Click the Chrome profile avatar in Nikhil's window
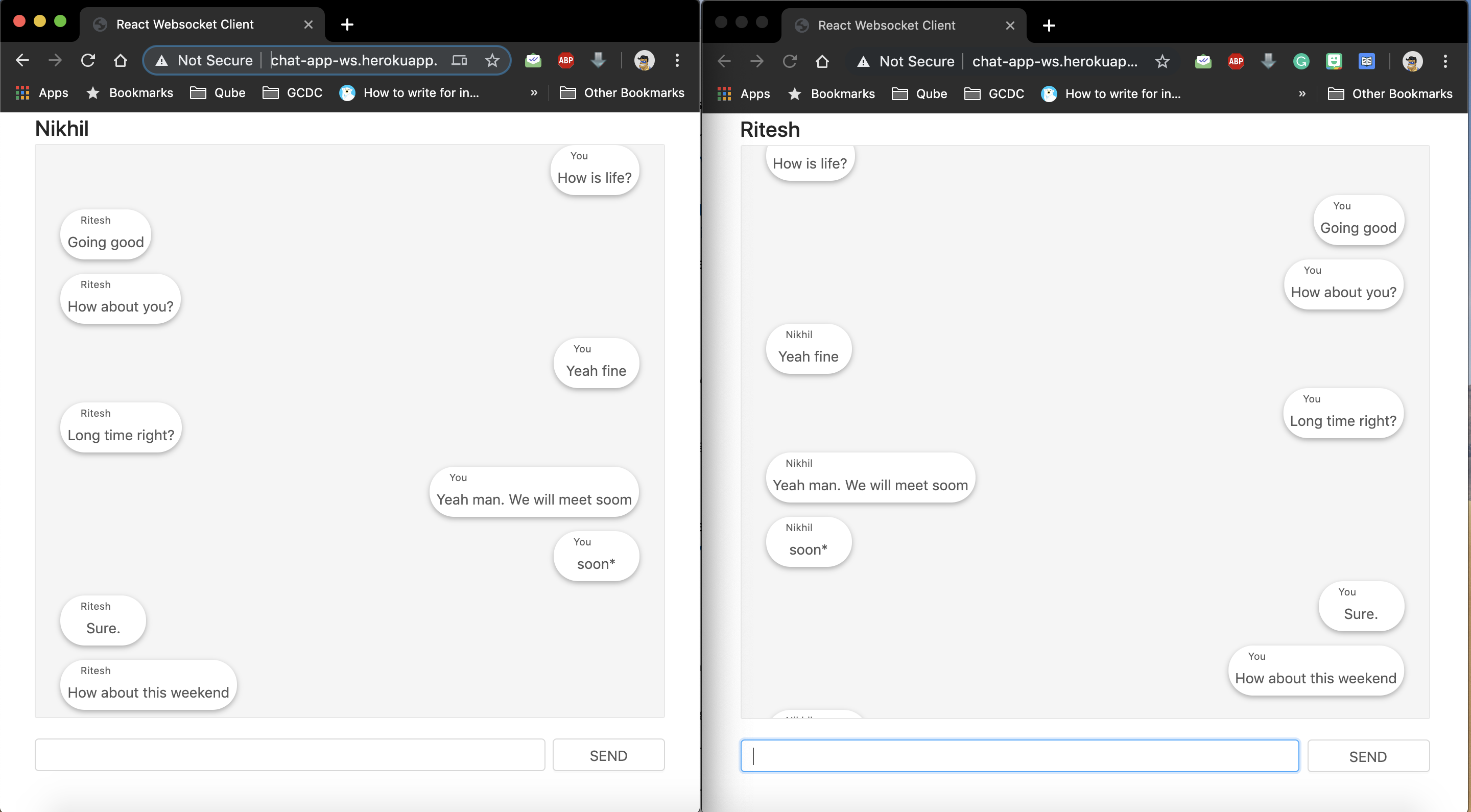 click(x=644, y=60)
